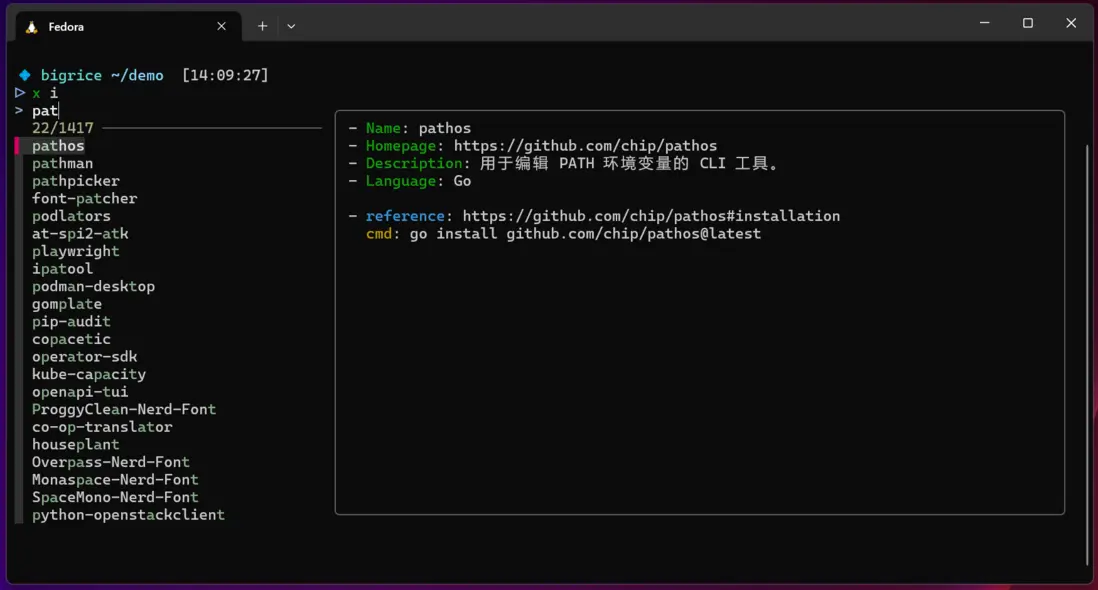1098x590 pixels.
Task: Click the pat search input field
Action: pyautogui.click(x=45, y=111)
